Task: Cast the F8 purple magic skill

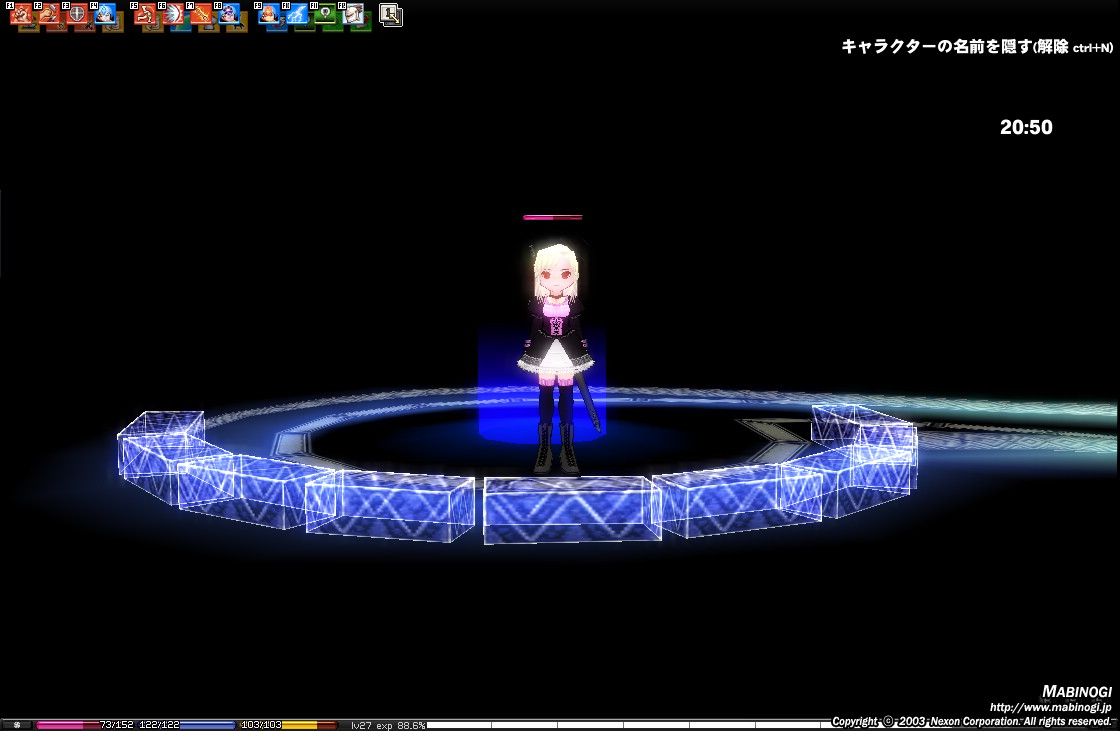Action: 229,14
